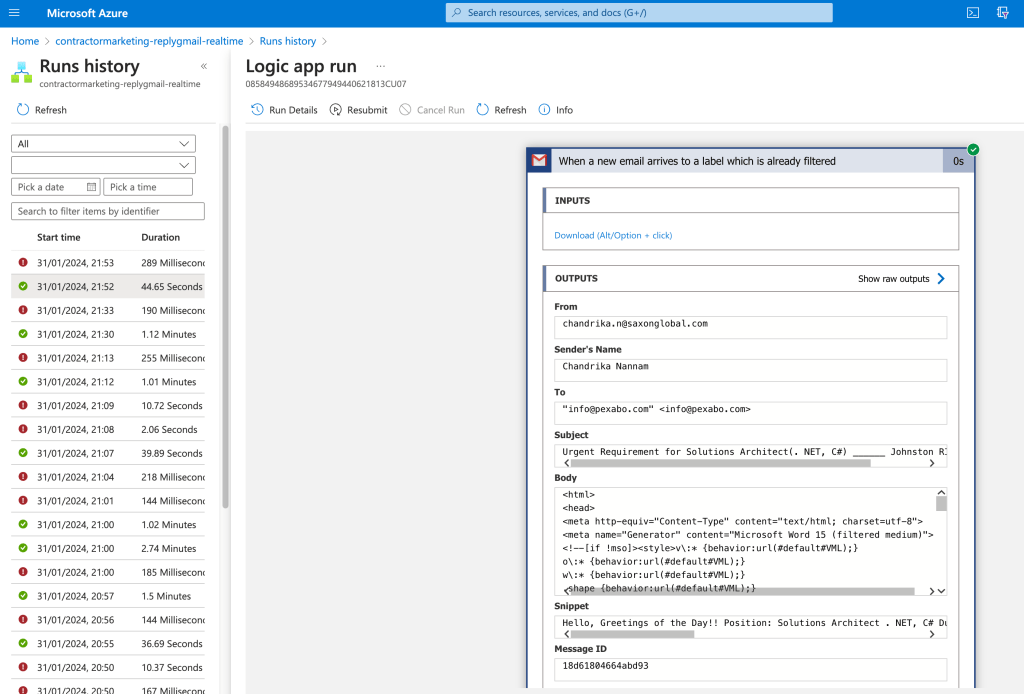Click succeeded status icon for 21:52 run
The width and height of the screenshot is (1024, 694).
tap(23, 286)
